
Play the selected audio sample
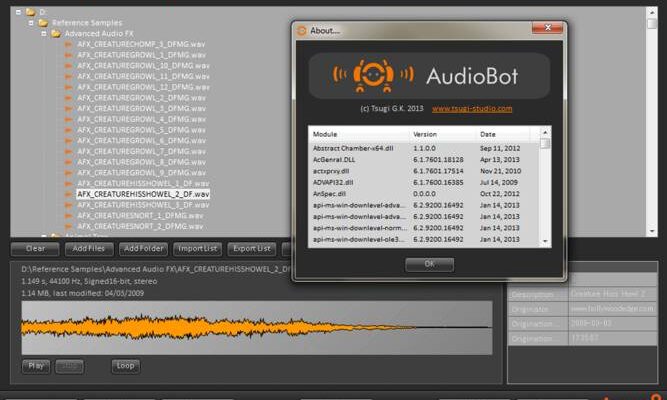(x=35, y=366)
